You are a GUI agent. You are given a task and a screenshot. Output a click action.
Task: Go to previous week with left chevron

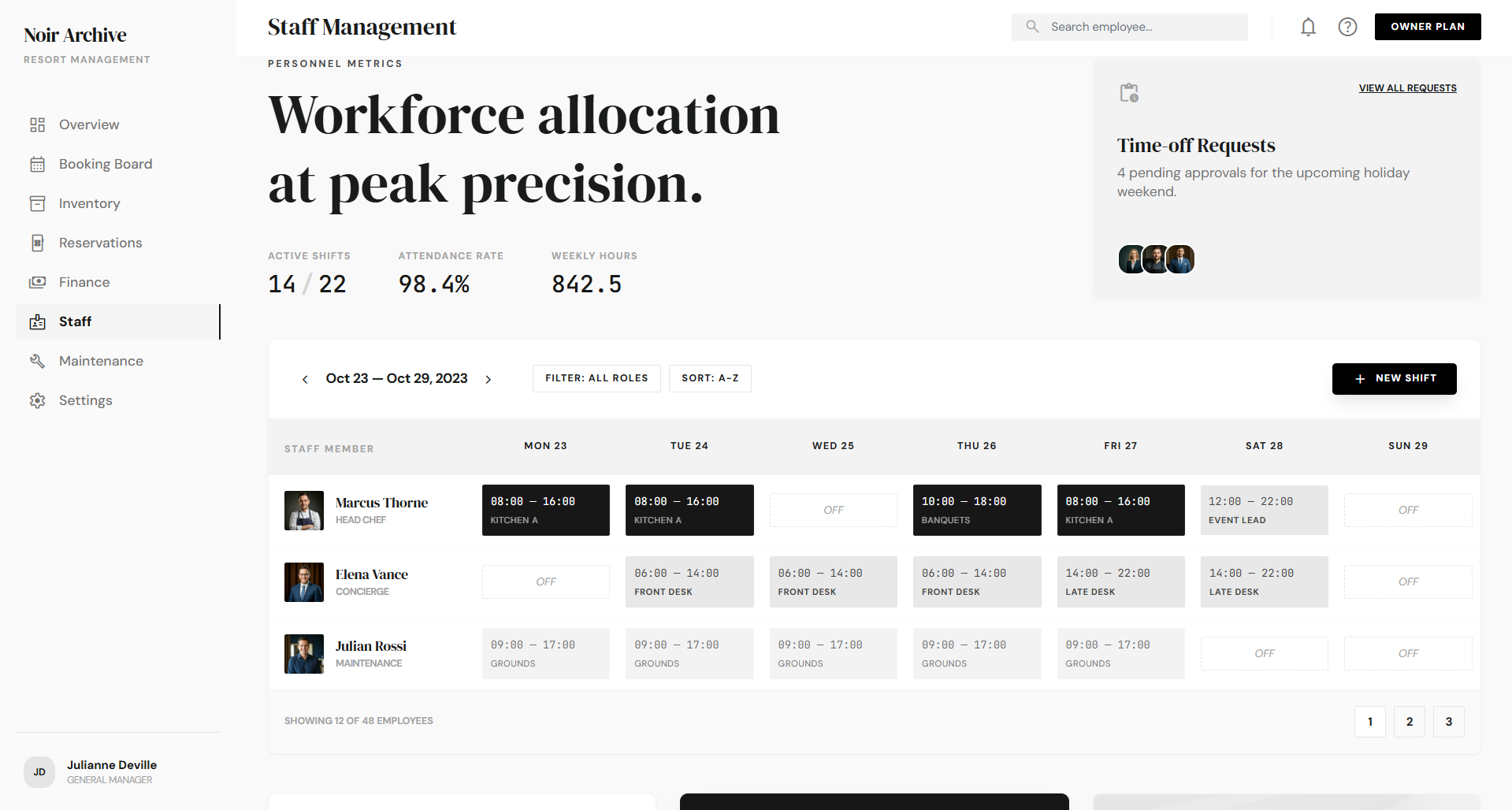click(305, 379)
